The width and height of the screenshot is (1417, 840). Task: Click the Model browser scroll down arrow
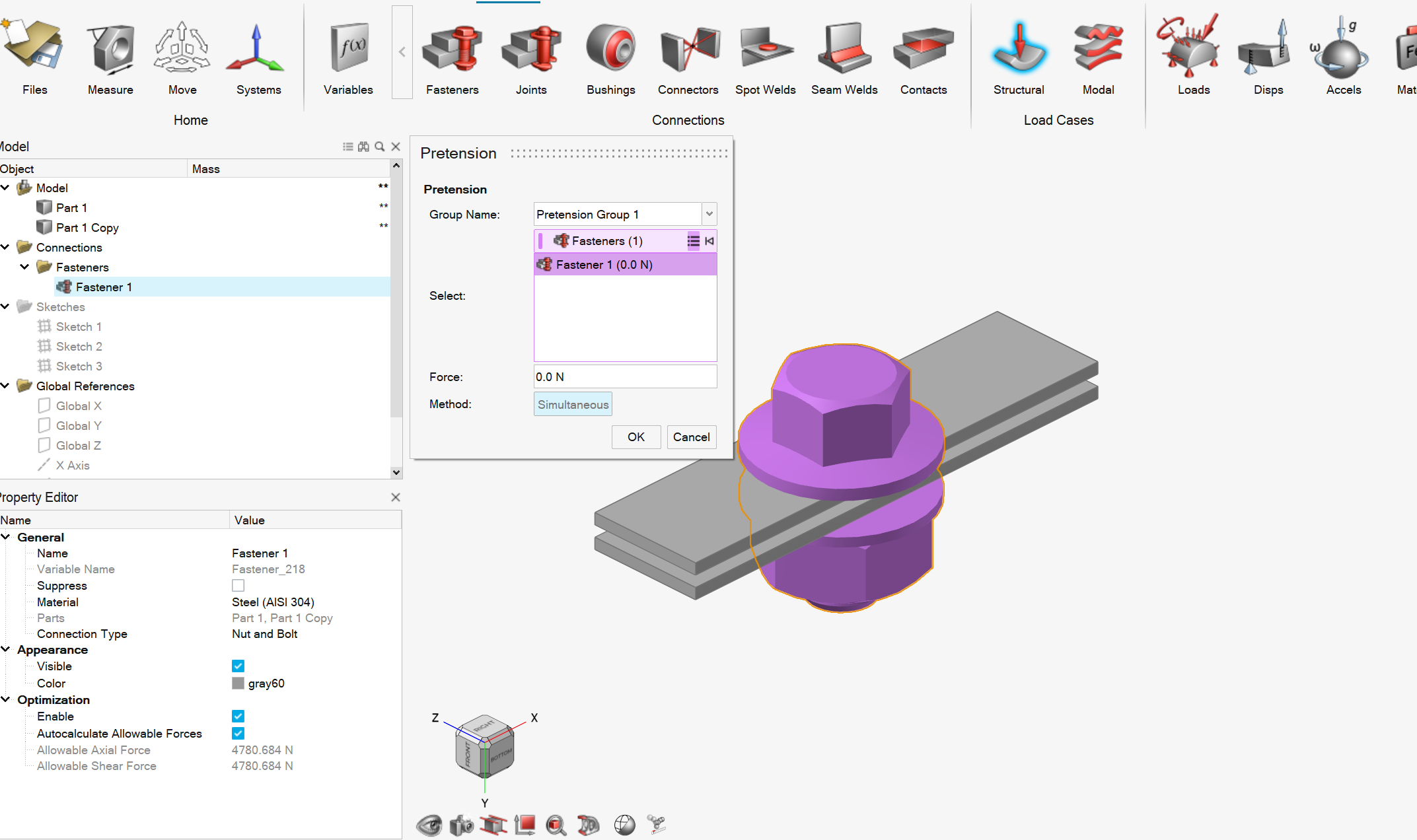click(396, 472)
